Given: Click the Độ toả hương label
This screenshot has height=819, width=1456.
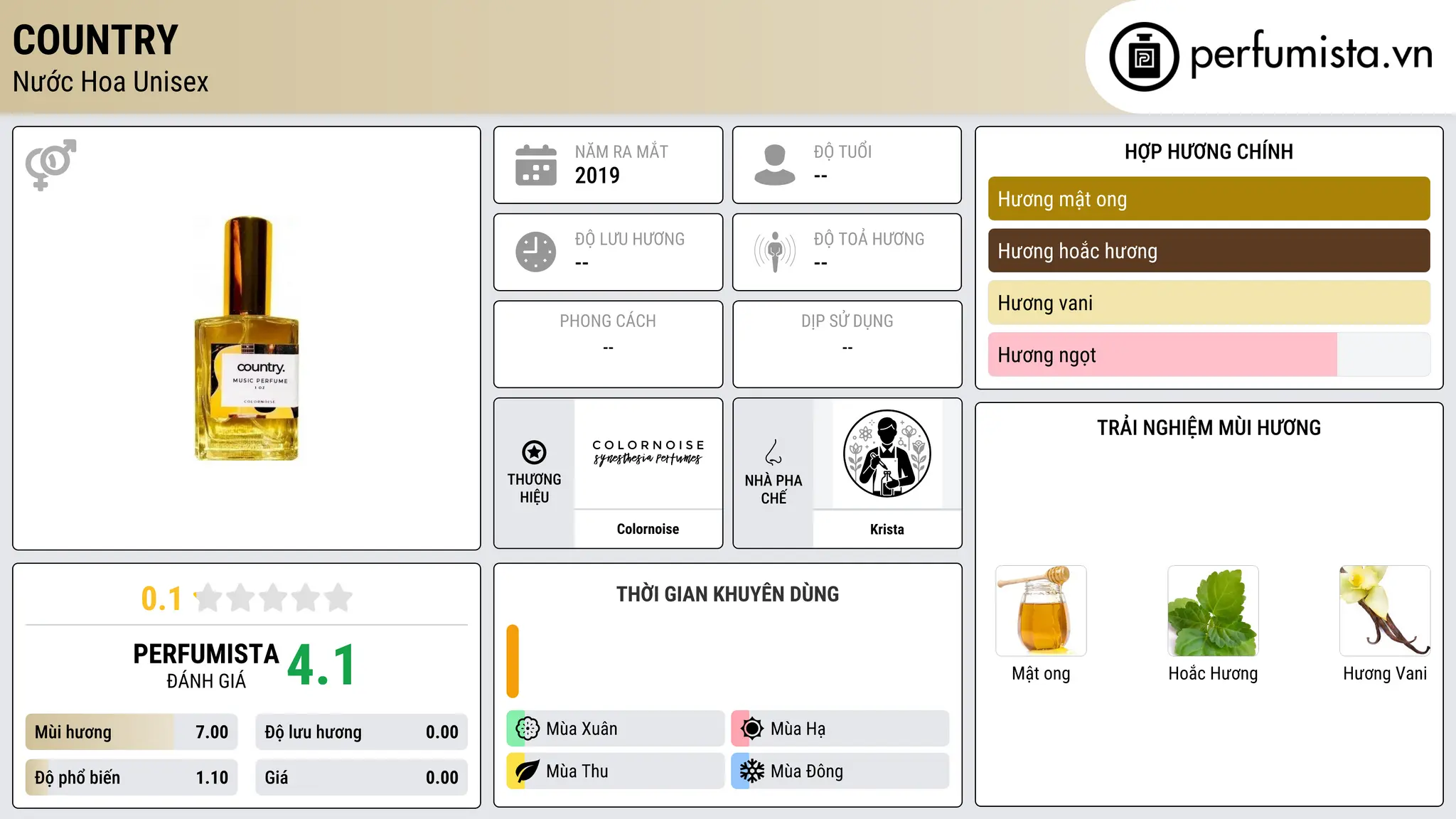Looking at the screenshot, I should point(869,239).
